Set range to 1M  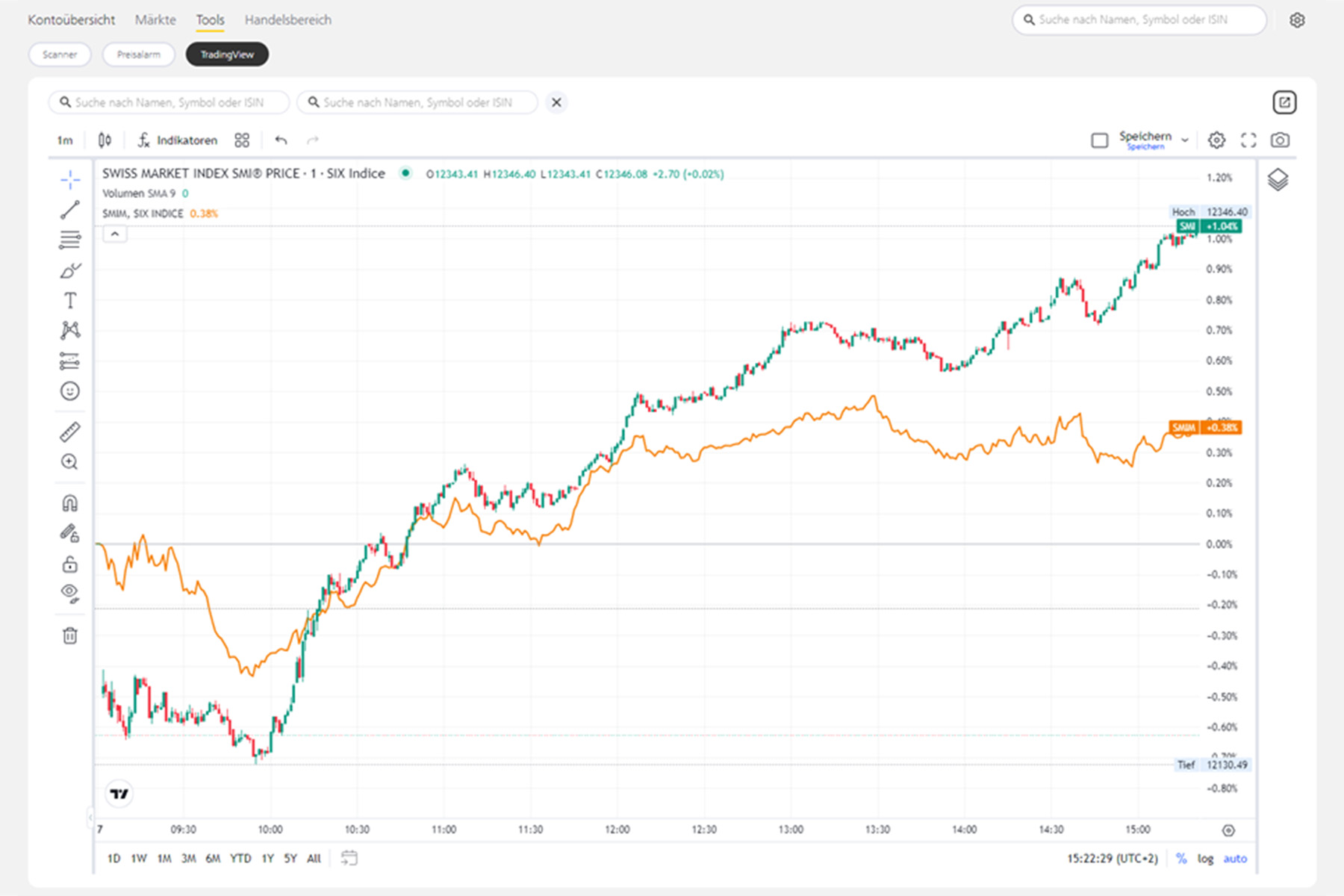164,859
